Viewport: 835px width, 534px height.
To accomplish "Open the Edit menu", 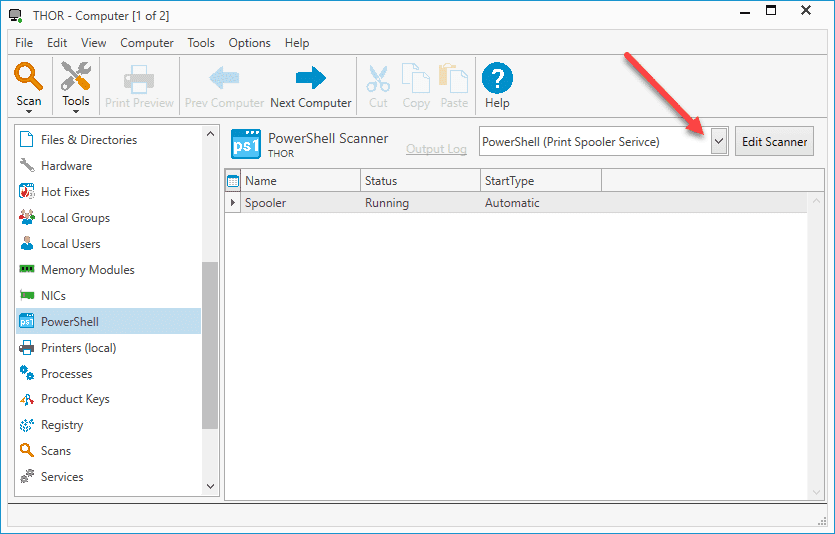I will [57, 43].
